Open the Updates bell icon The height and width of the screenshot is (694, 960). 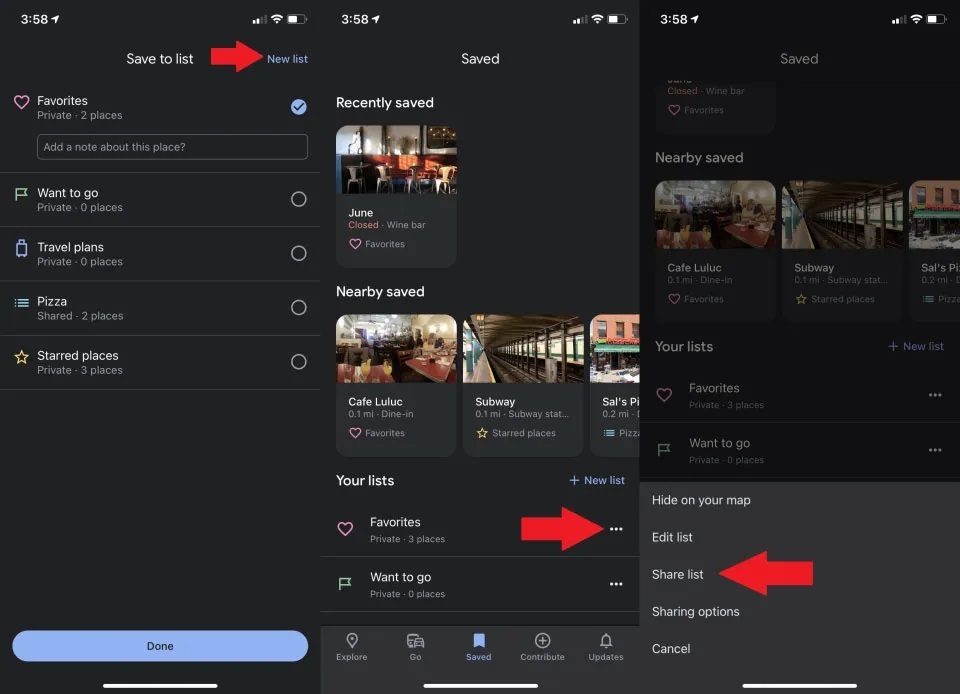coord(605,642)
